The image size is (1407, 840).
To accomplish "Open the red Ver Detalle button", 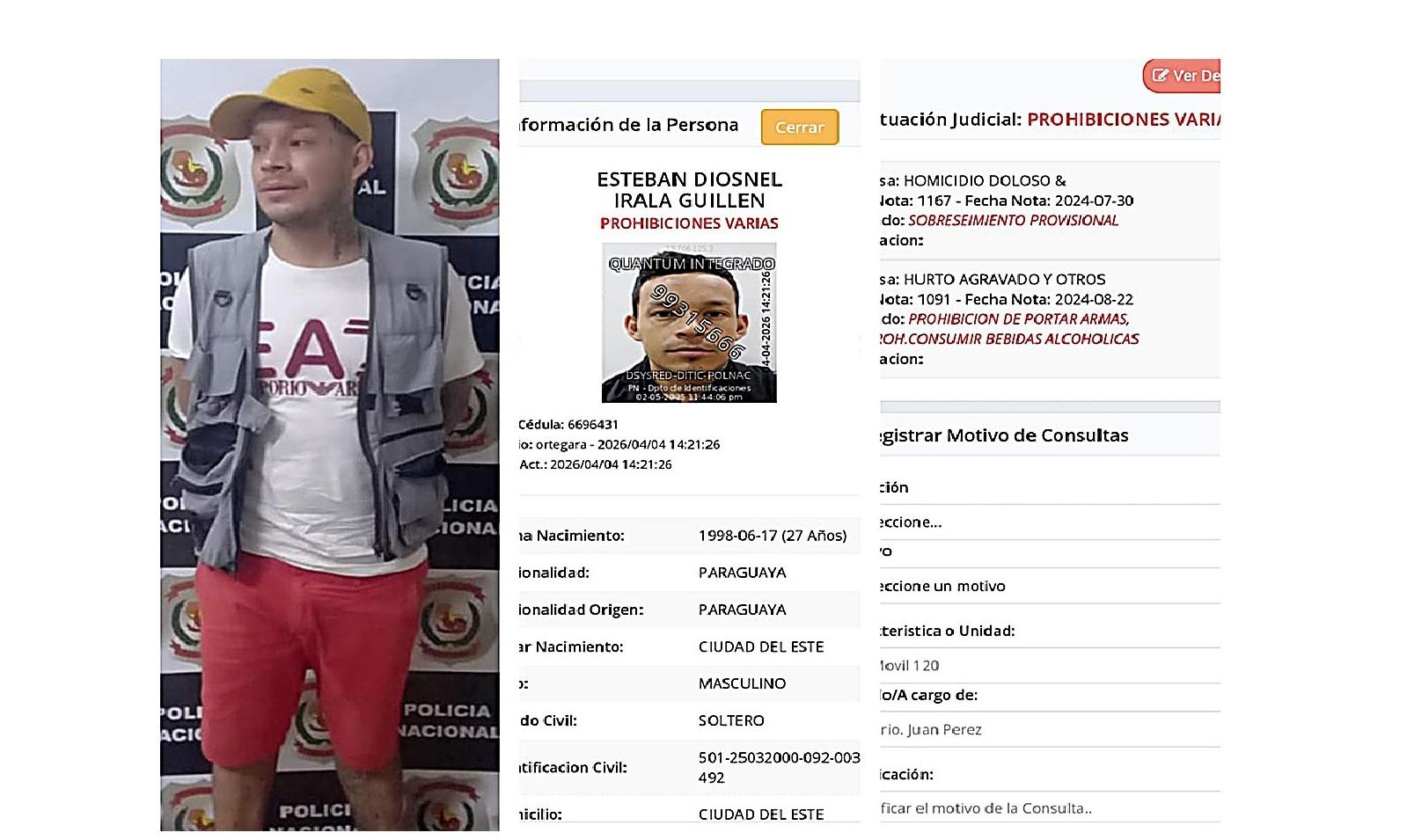I will pyautogui.click(x=1182, y=76).
